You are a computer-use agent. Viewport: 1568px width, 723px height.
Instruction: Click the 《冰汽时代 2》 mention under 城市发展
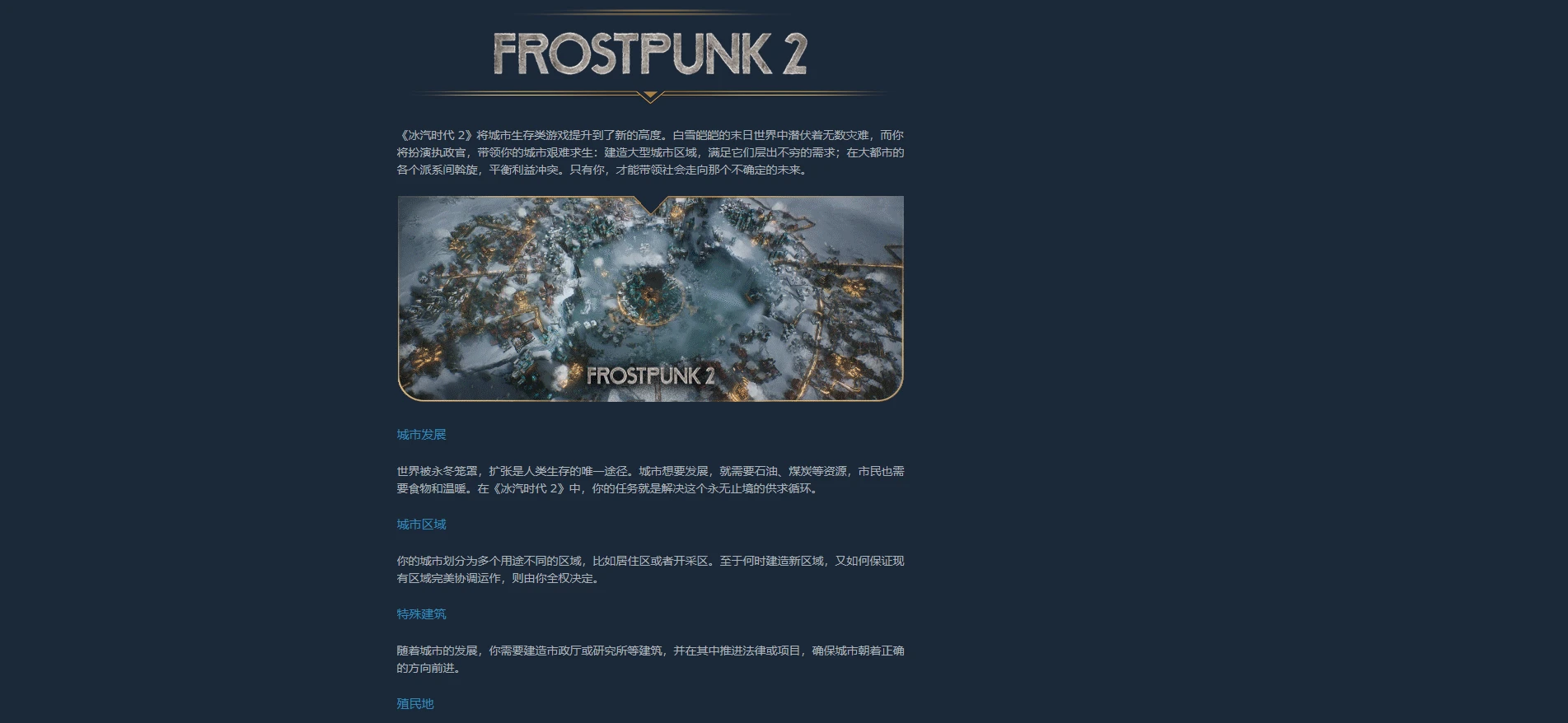tap(534, 488)
